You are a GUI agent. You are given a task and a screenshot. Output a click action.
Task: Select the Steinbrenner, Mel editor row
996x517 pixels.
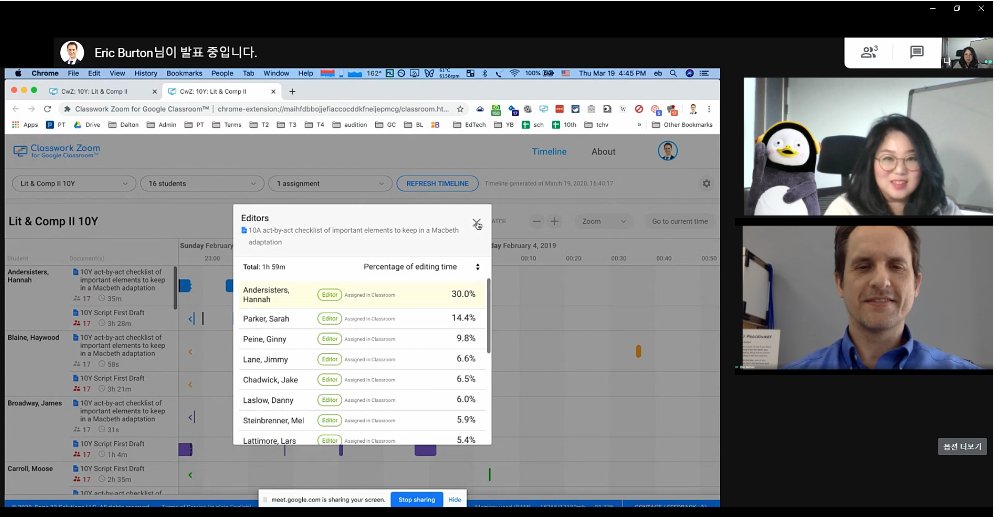click(x=362, y=420)
